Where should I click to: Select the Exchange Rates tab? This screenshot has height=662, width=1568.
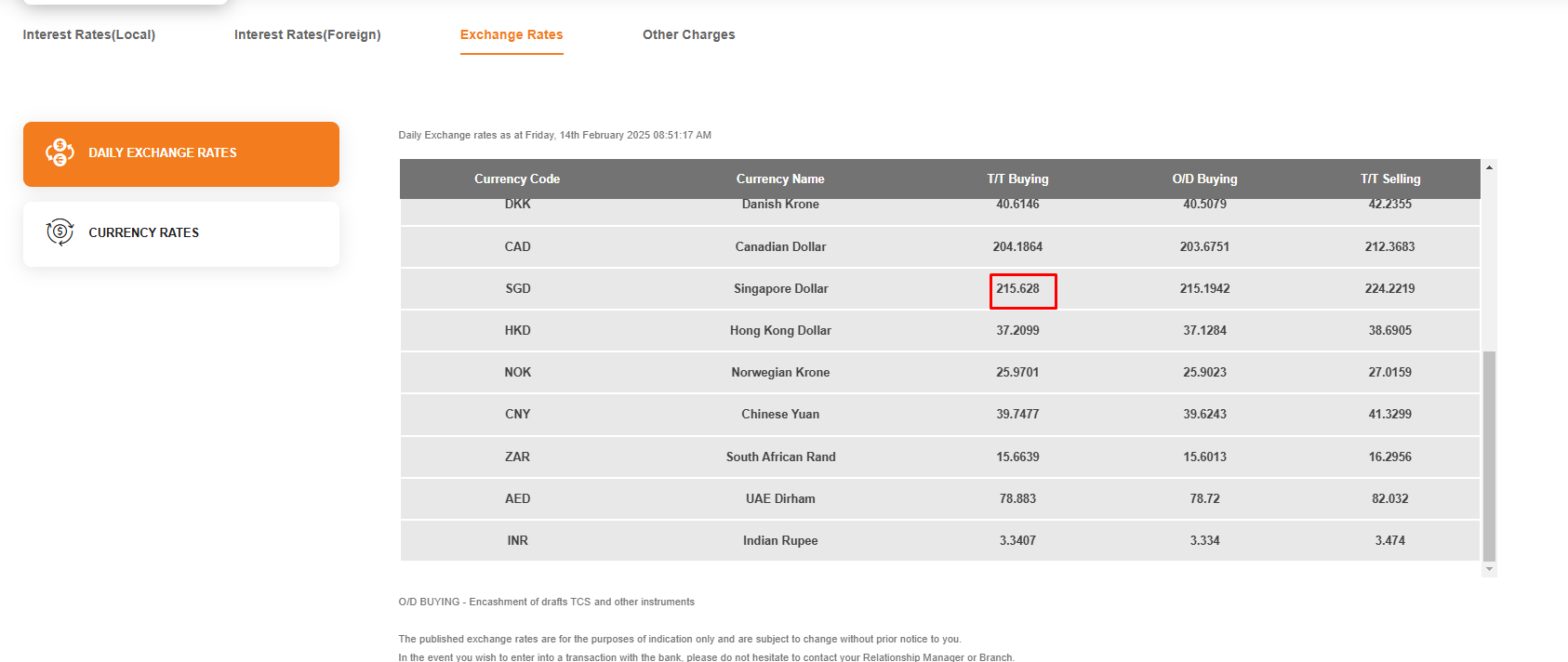[512, 34]
